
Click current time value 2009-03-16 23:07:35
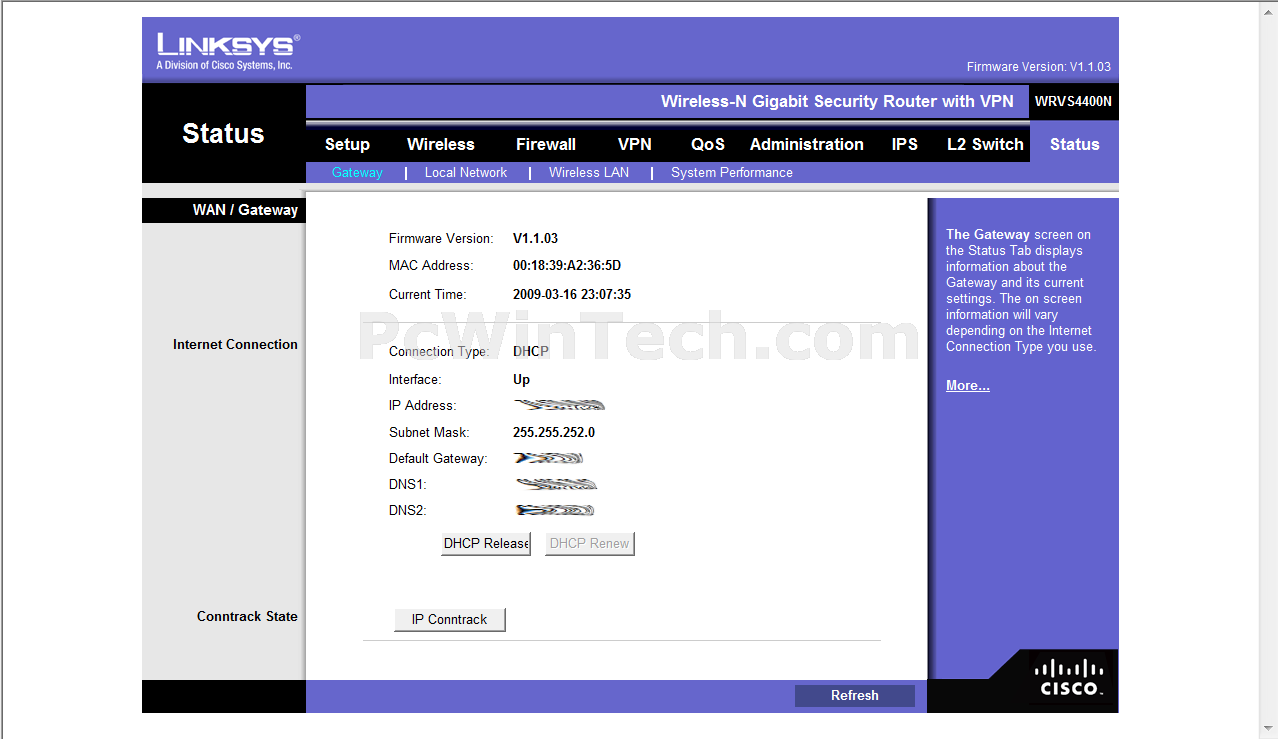coord(572,294)
